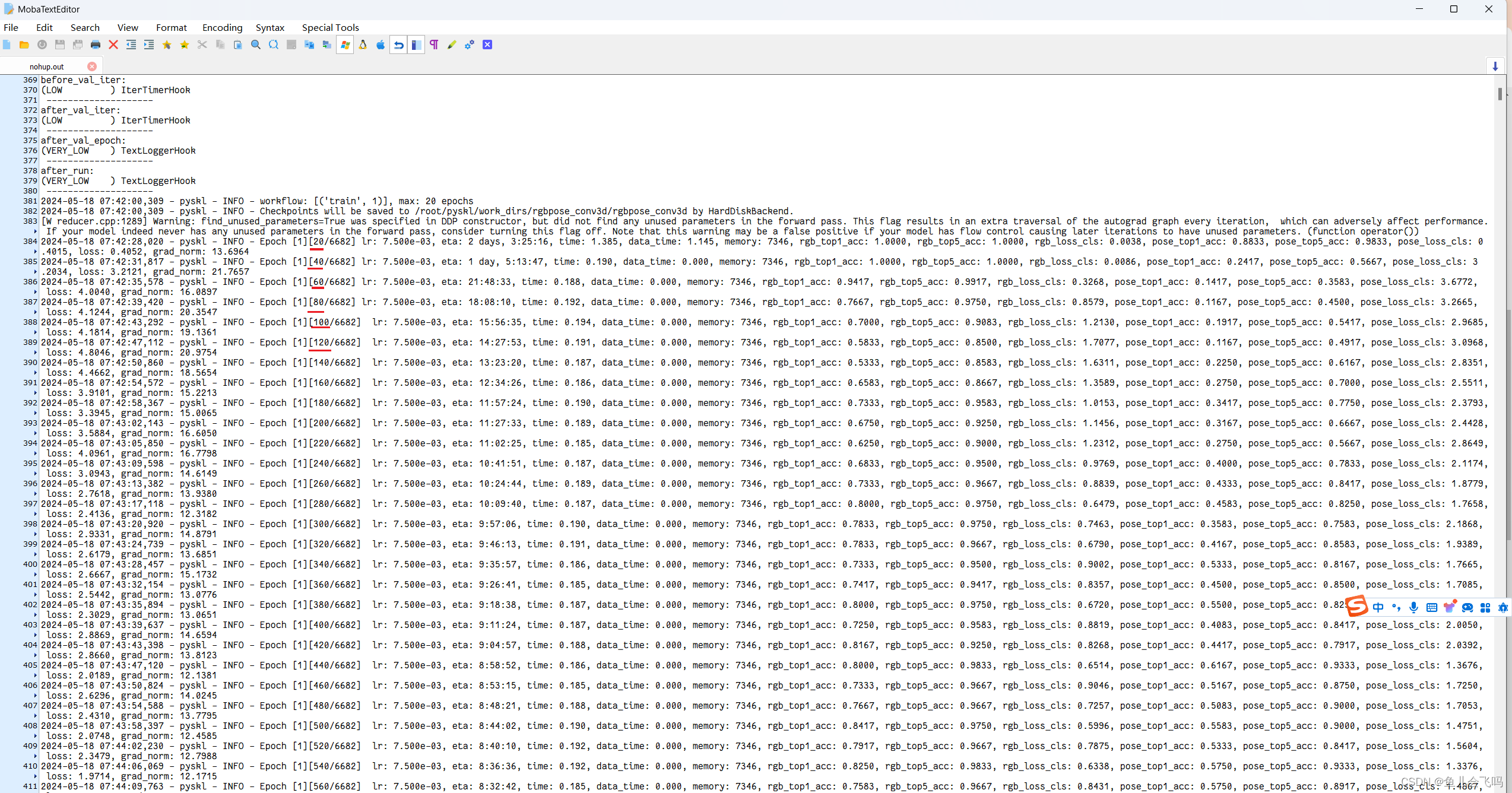Click the Find and Replace icon
The width and height of the screenshot is (1512, 793).
point(273,45)
